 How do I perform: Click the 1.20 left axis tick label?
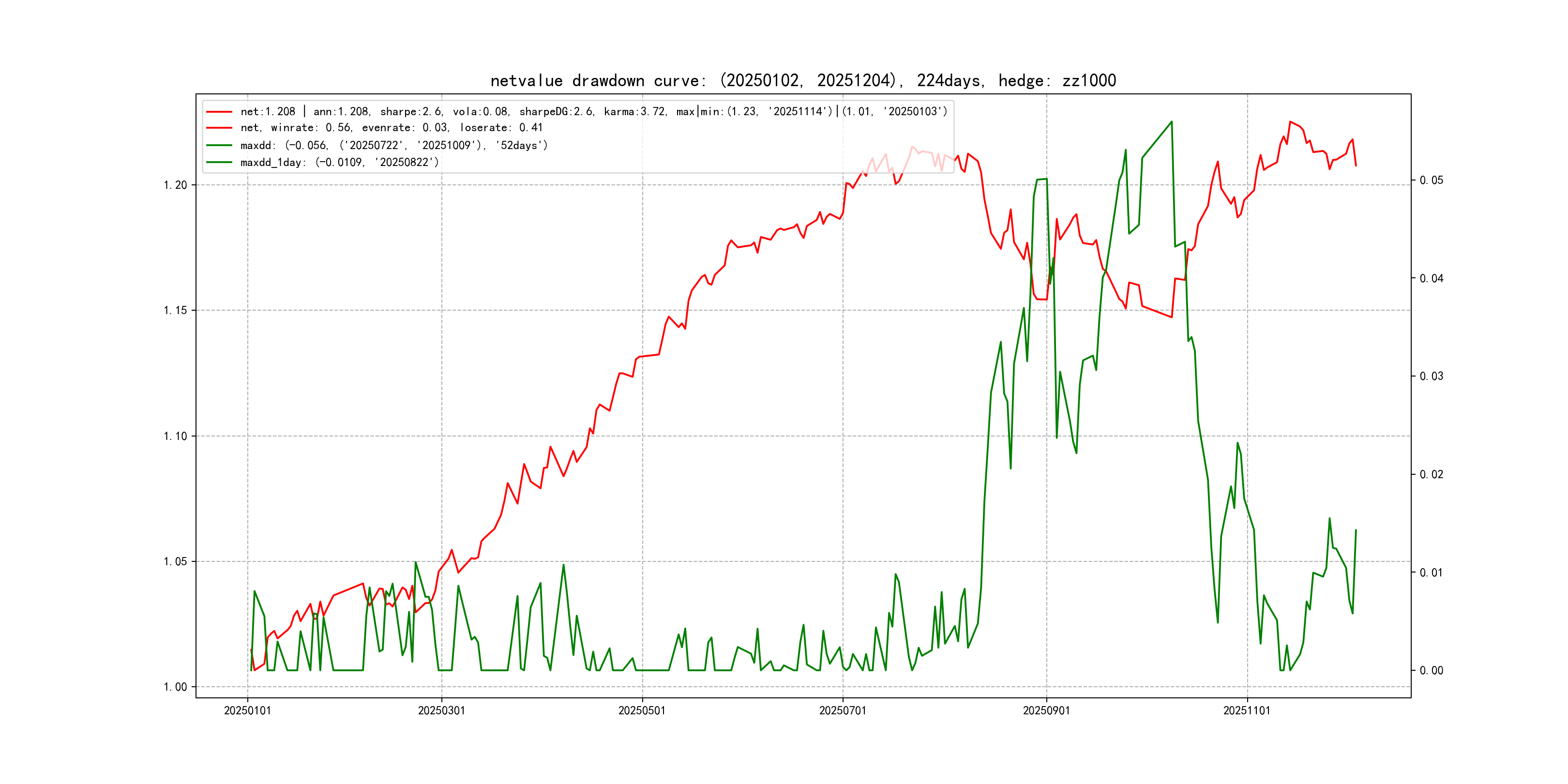pyautogui.click(x=175, y=185)
